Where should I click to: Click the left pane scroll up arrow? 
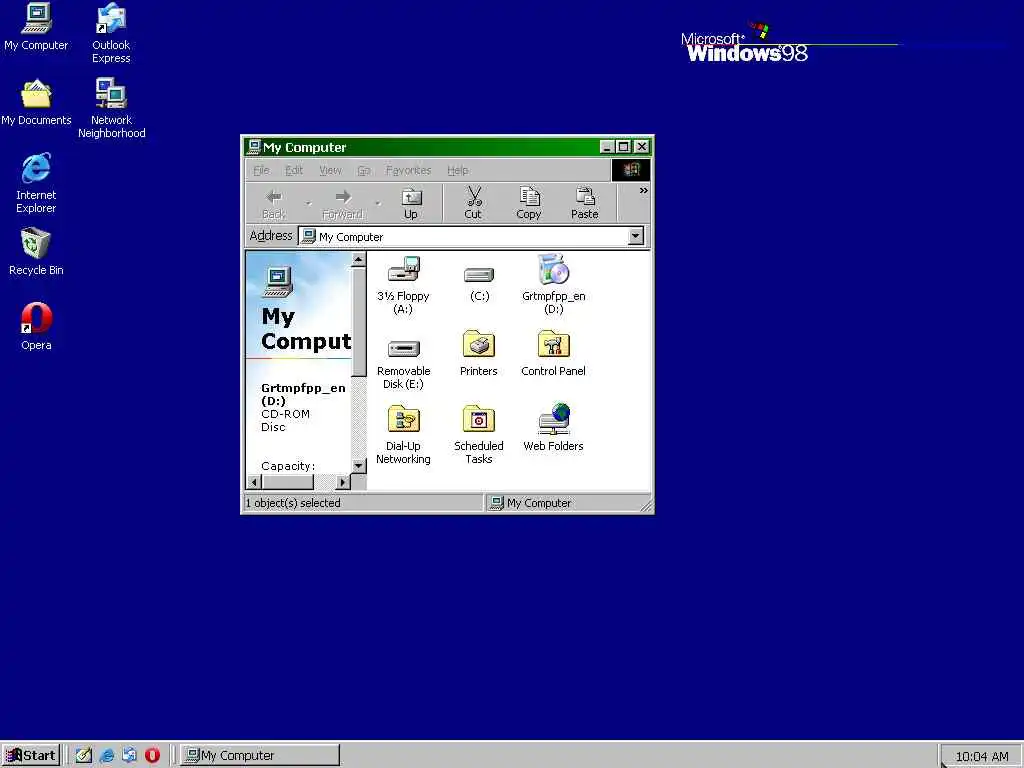(359, 260)
